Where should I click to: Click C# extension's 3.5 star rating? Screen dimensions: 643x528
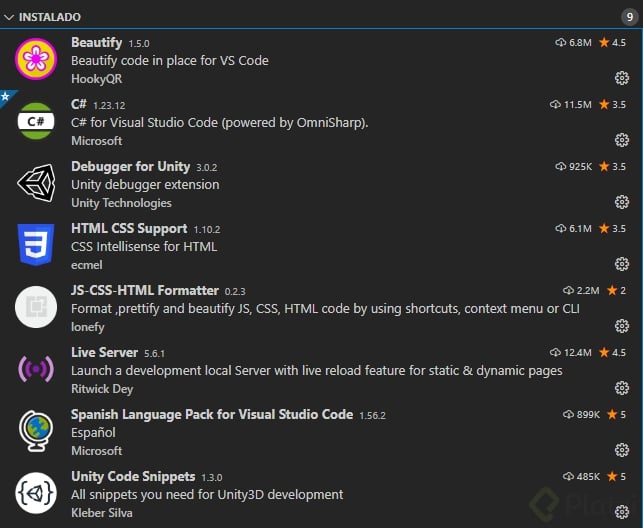pyautogui.click(x=612, y=105)
